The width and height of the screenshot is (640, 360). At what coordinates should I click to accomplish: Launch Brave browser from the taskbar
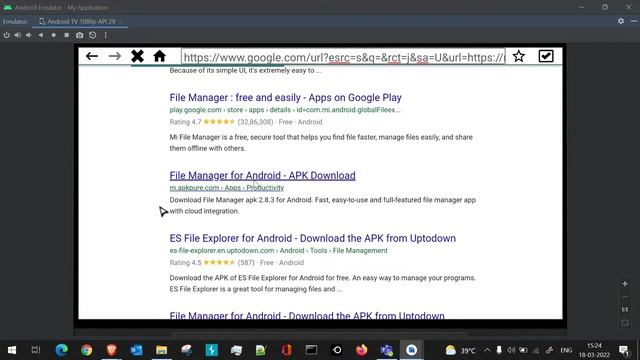point(111,350)
